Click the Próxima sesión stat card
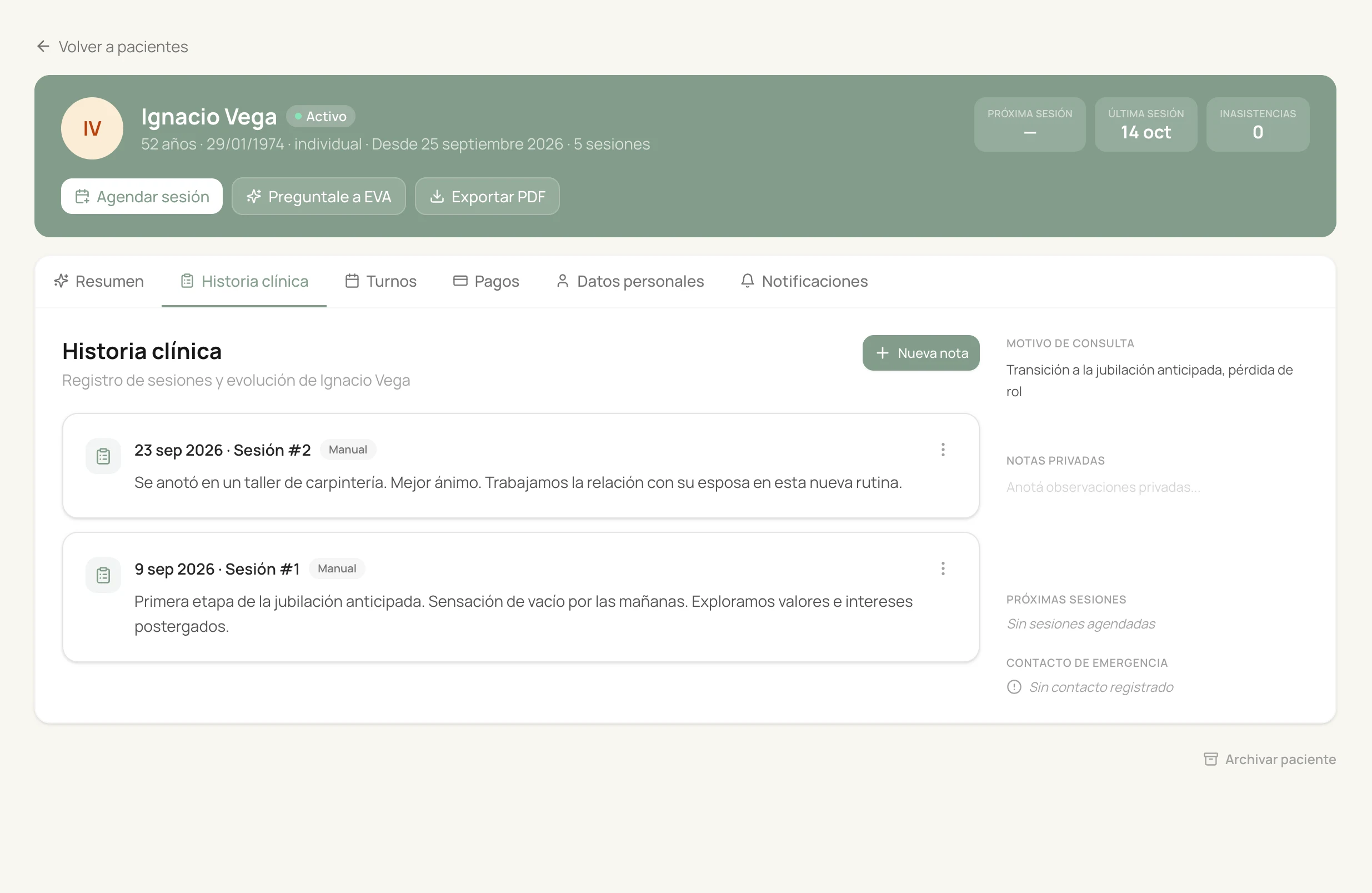This screenshot has height=893, width=1372. pyautogui.click(x=1030, y=124)
